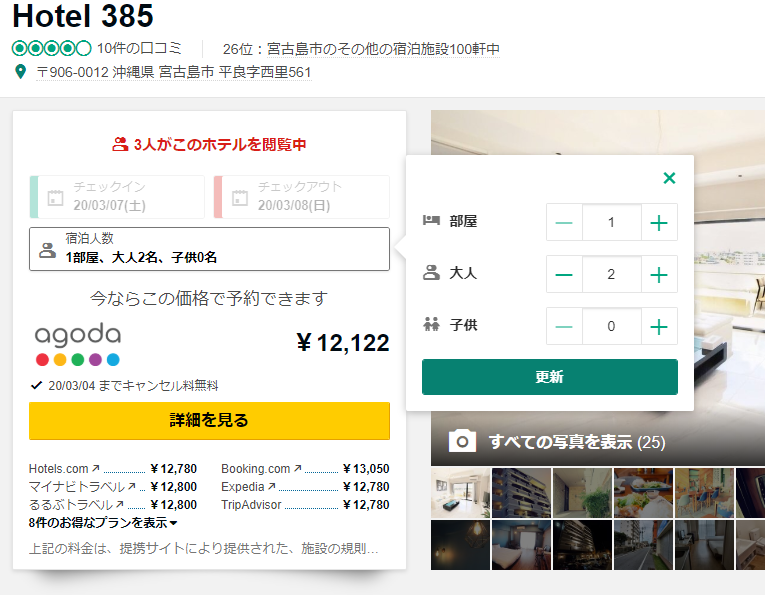This screenshot has height=595, width=765.
Task: Click the camera icon on photo banner
Action: point(462,441)
